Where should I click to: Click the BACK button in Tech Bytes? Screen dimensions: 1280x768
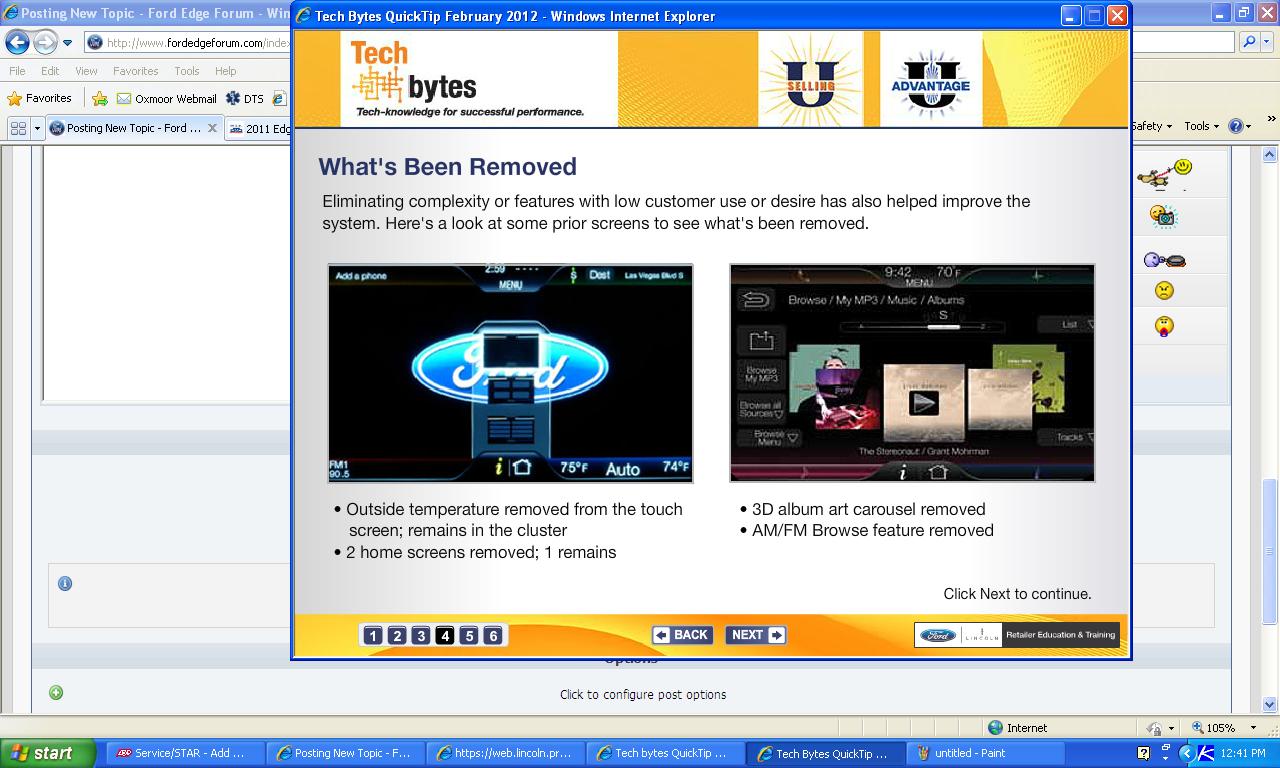coord(682,635)
